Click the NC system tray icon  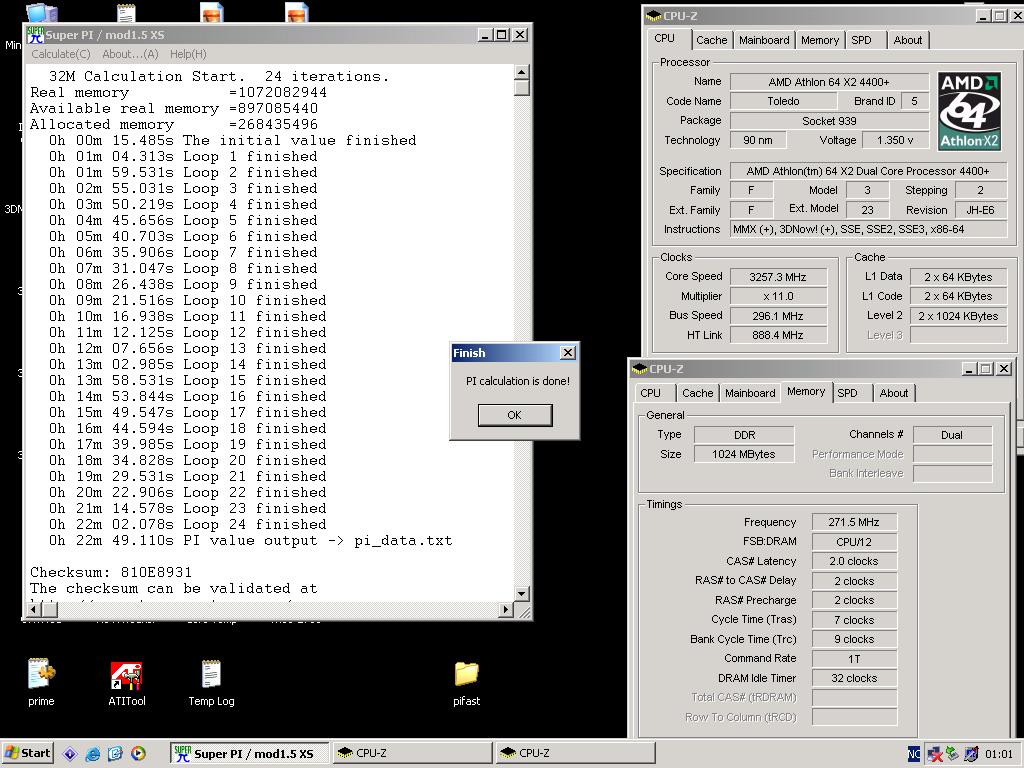coord(914,754)
